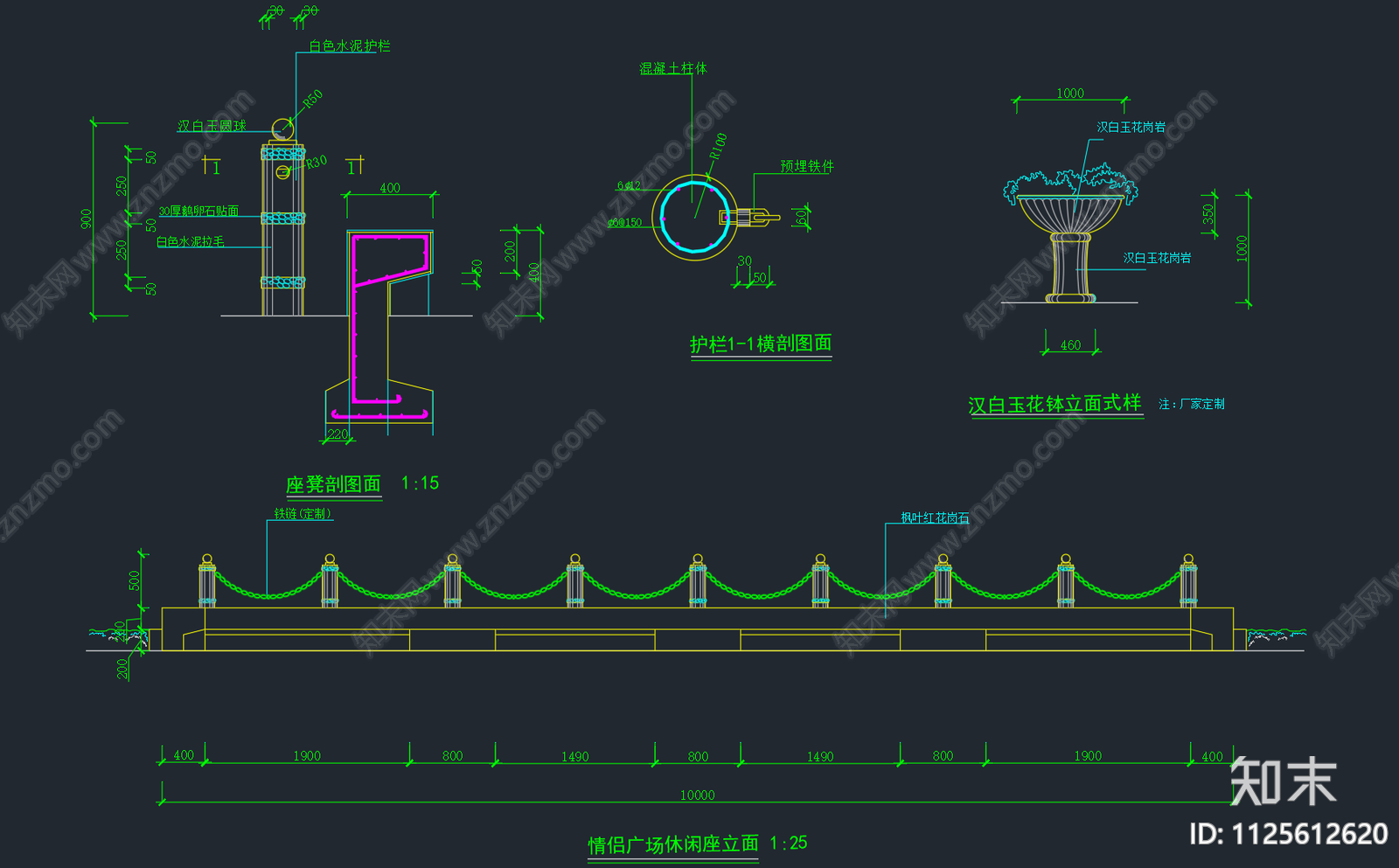Click the vertical '900' height dimension
Viewport: 1399px width, 868px height.
(86, 219)
